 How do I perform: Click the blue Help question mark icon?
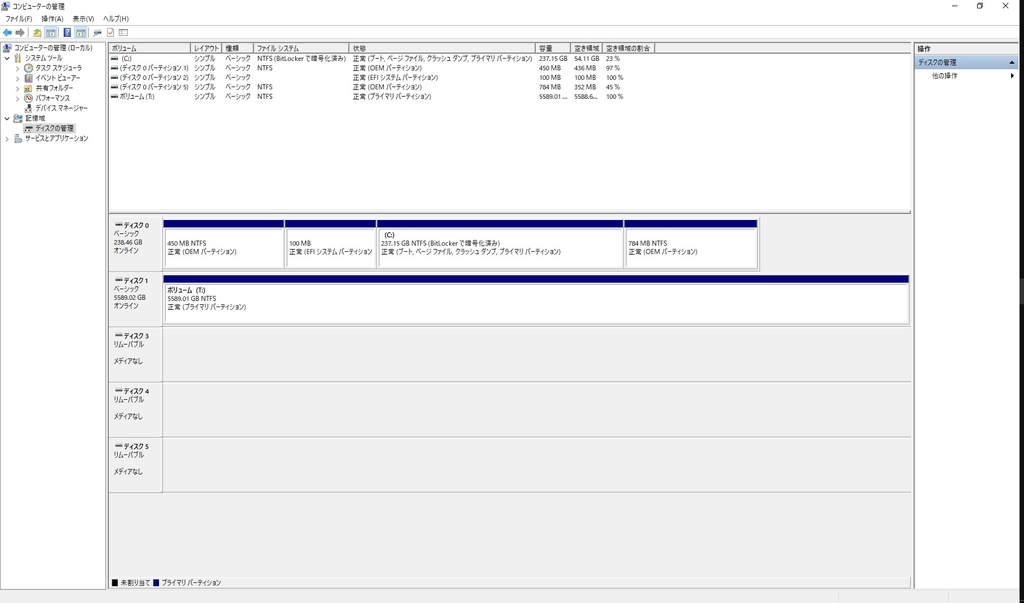[67, 33]
